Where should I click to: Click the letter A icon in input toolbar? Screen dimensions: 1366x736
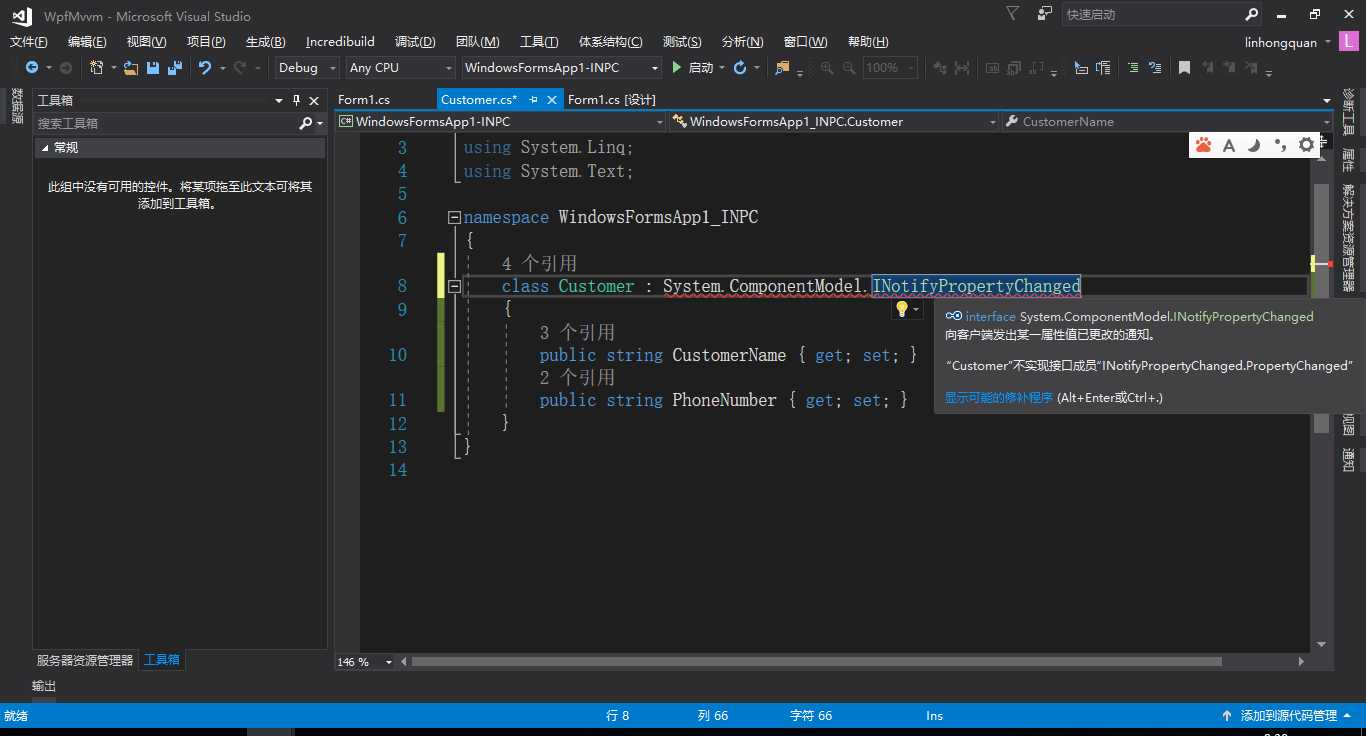tap(1228, 145)
